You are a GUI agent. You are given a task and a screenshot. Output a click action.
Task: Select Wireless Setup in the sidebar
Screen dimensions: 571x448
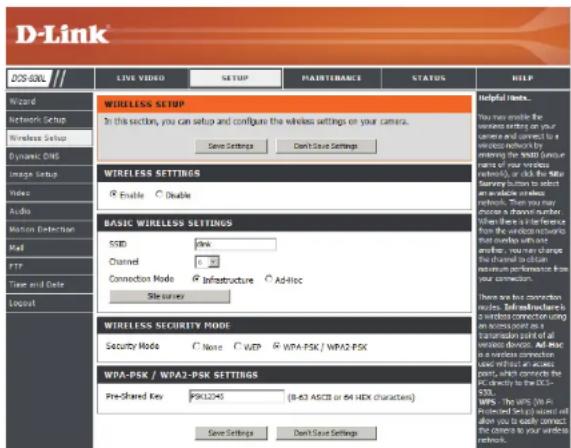click(x=50, y=138)
